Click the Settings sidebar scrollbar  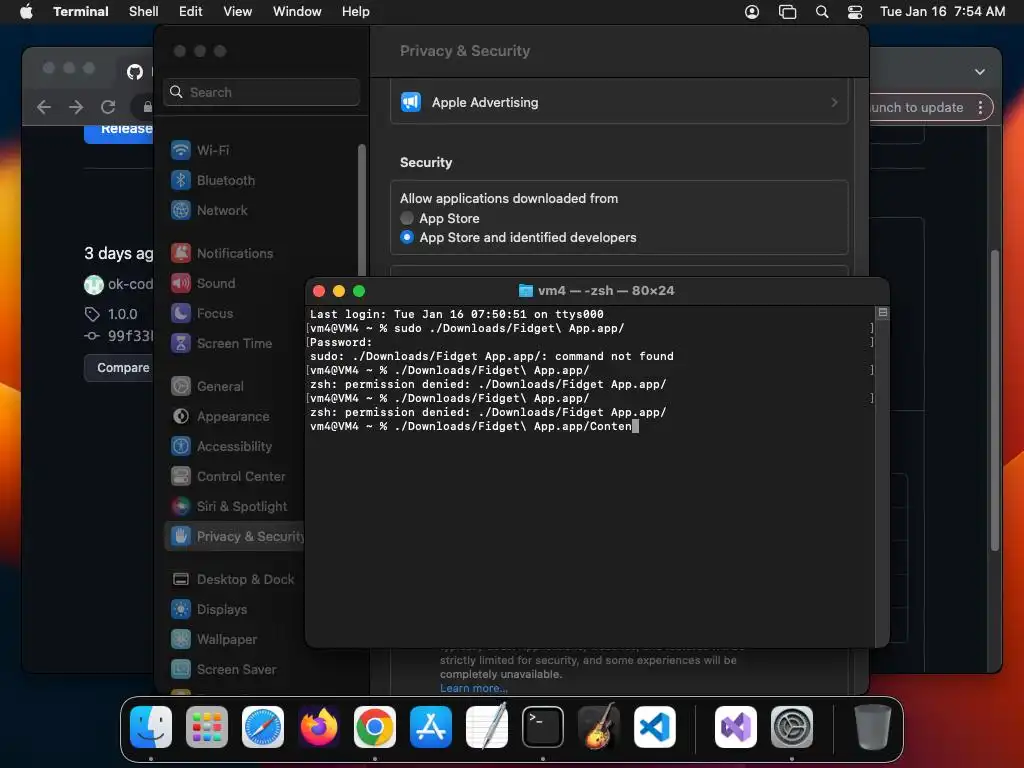click(362, 209)
